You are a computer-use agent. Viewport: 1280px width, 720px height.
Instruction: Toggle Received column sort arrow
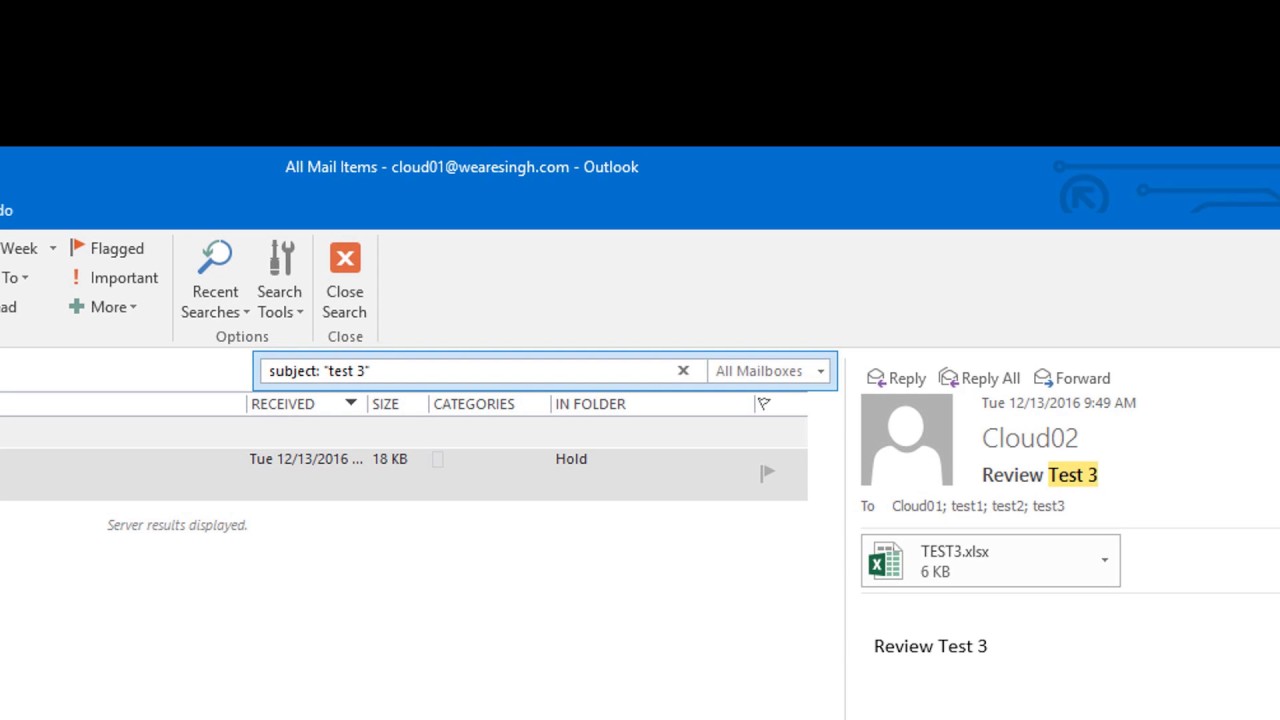point(351,403)
